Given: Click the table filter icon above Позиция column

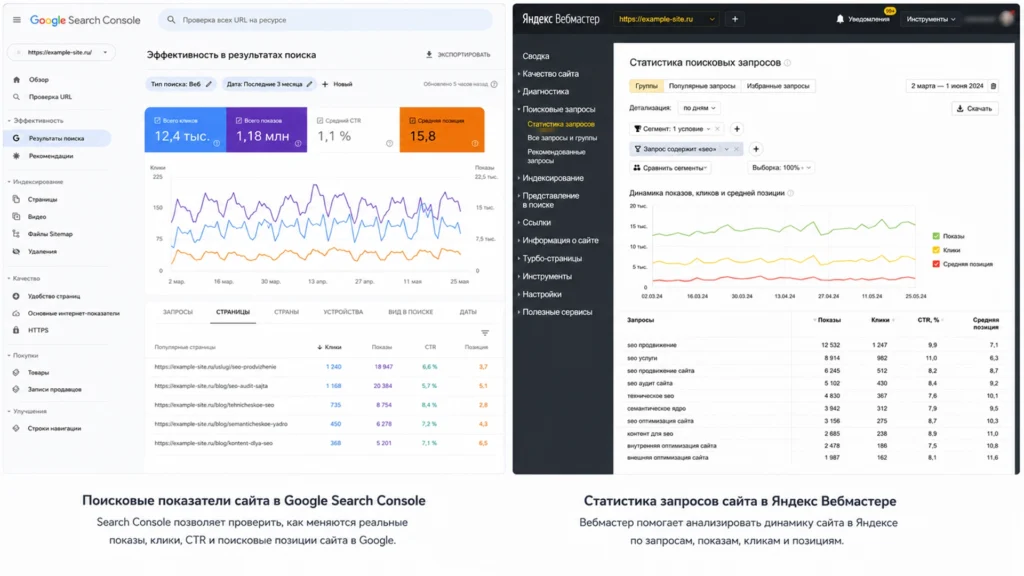Looking at the screenshot, I should tap(485, 333).
